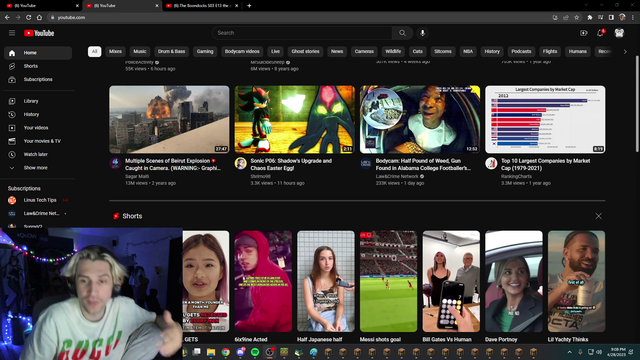Click the YouTube logo
640x360 pixels.
(x=39, y=33)
